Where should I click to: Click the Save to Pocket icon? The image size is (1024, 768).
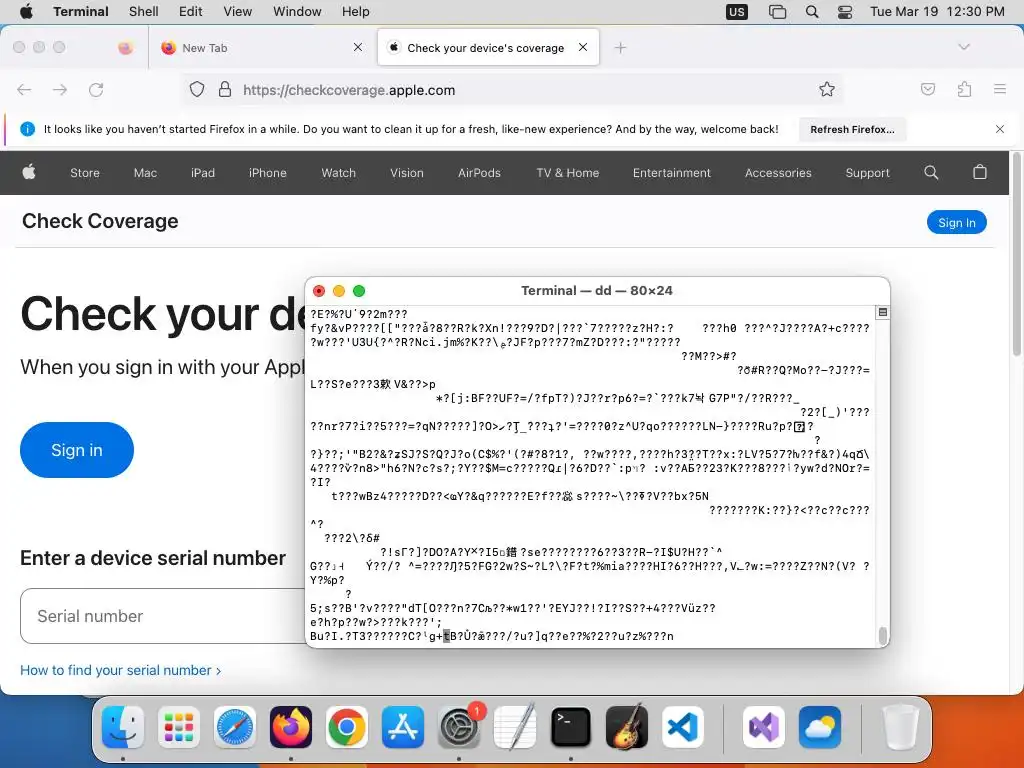click(928, 89)
